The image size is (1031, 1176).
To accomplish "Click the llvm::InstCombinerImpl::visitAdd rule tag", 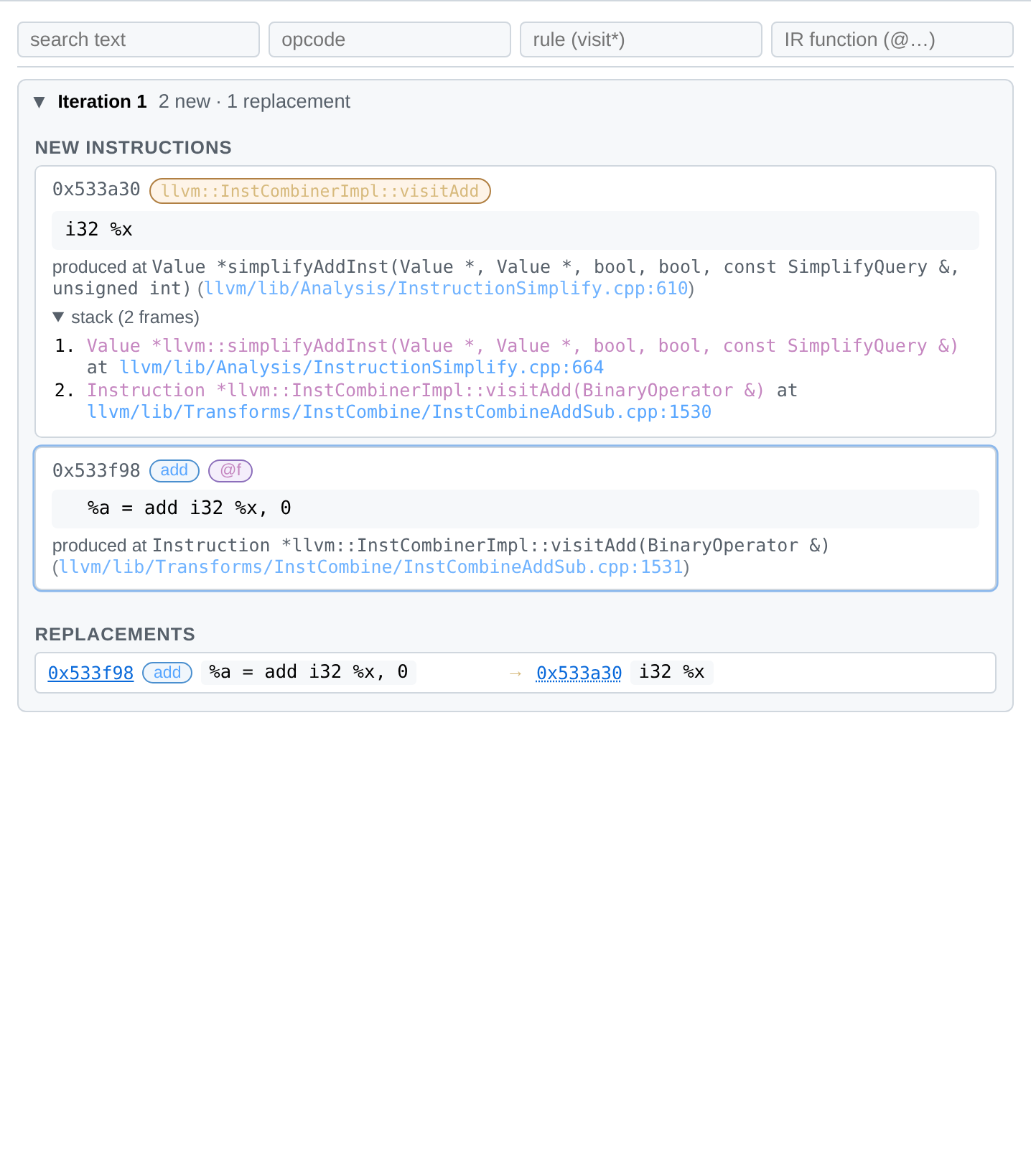I will (x=319, y=191).
